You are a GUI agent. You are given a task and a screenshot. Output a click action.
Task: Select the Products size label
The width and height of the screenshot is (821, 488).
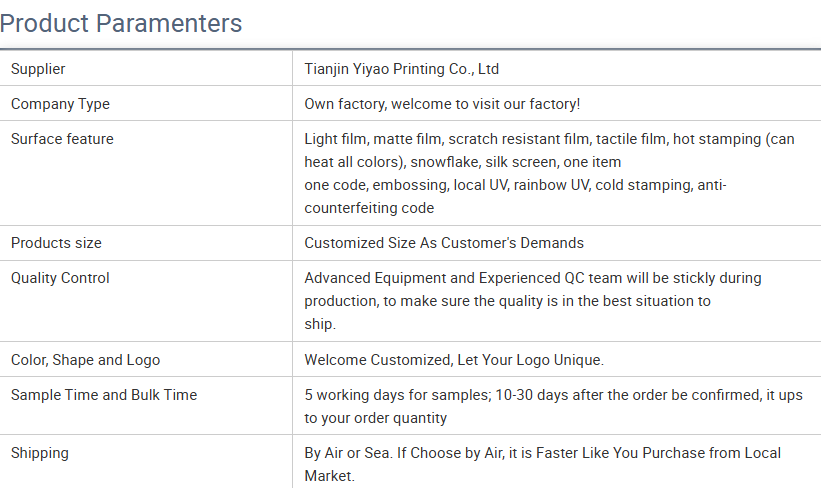point(56,243)
